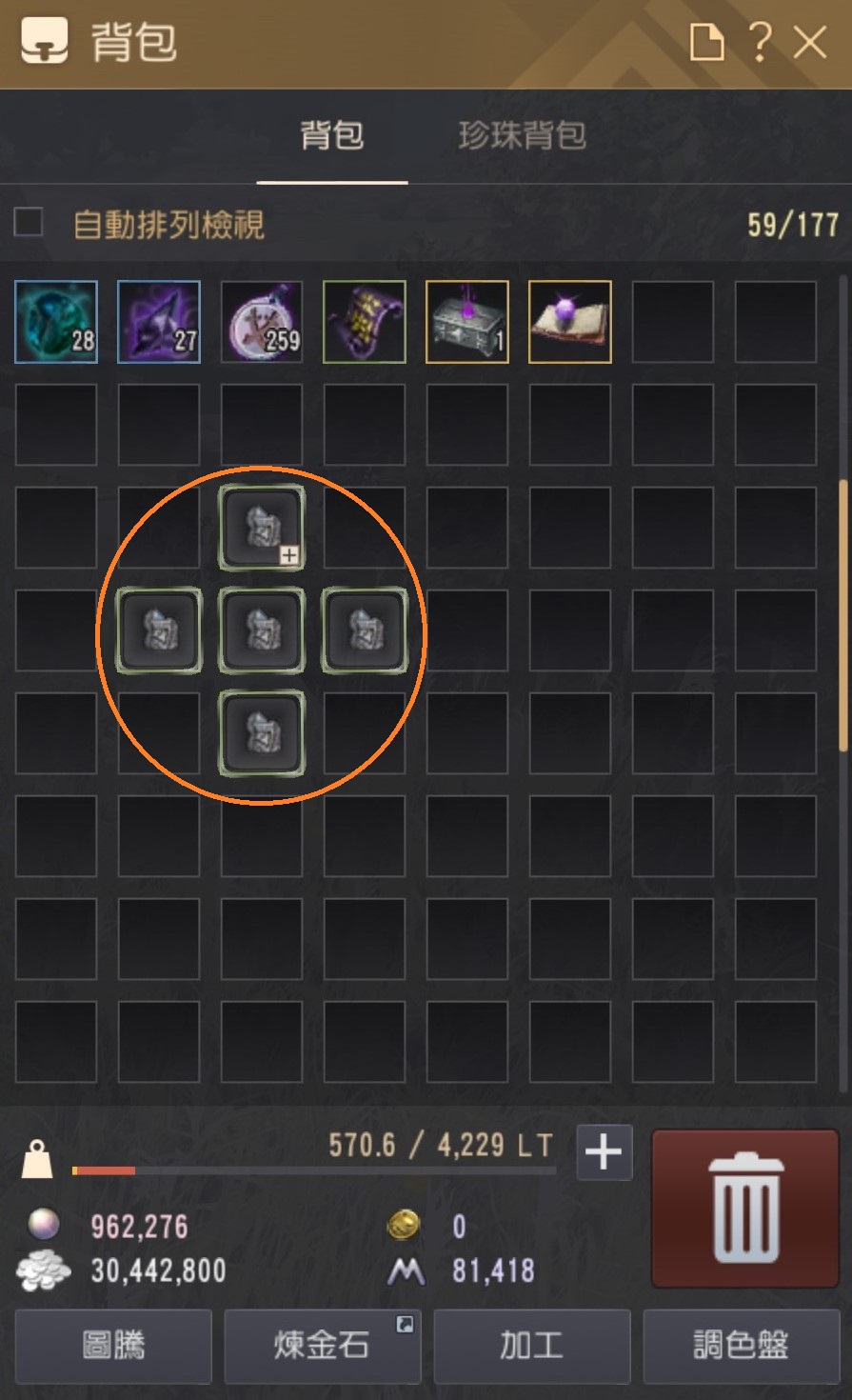Select the book with purple orb item

pos(570,322)
